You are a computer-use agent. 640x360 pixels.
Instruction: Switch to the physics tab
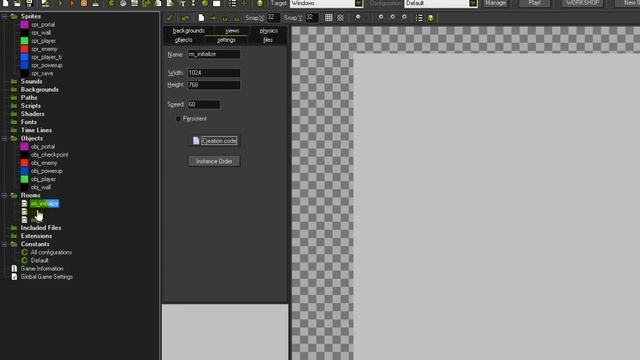(268, 31)
